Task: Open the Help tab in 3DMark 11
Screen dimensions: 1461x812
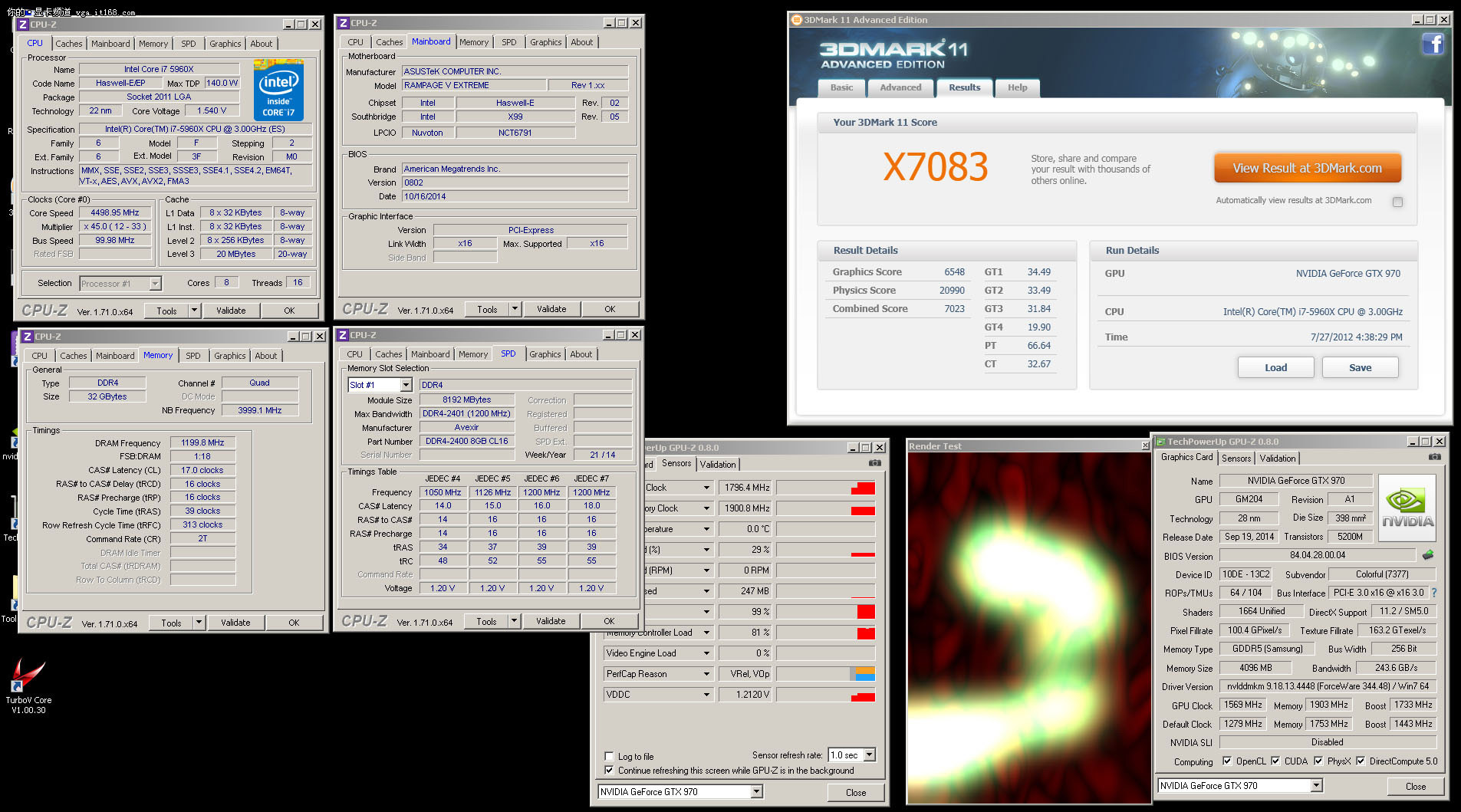Action: pyautogui.click(x=1017, y=88)
